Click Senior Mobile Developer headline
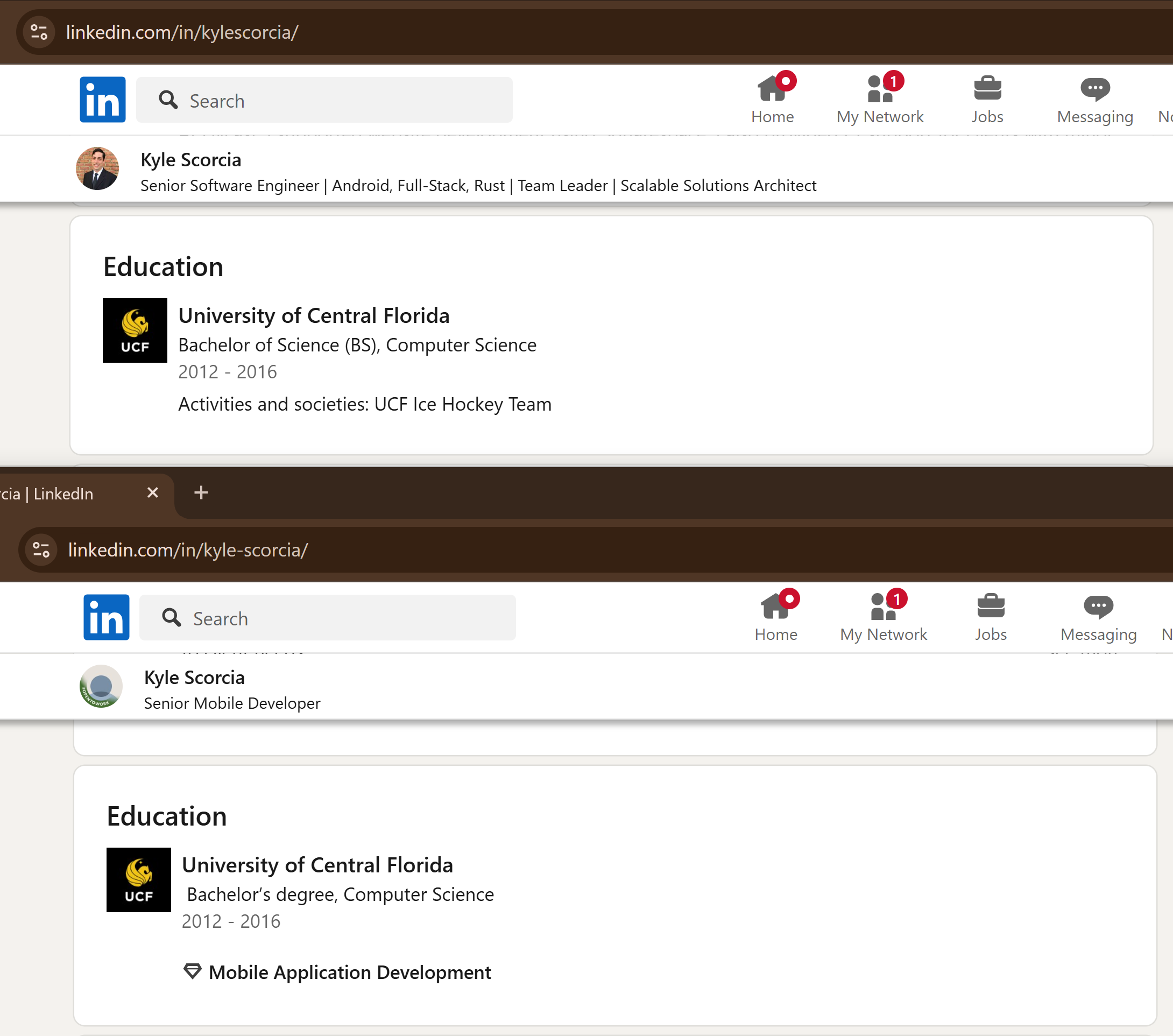 click(x=232, y=703)
